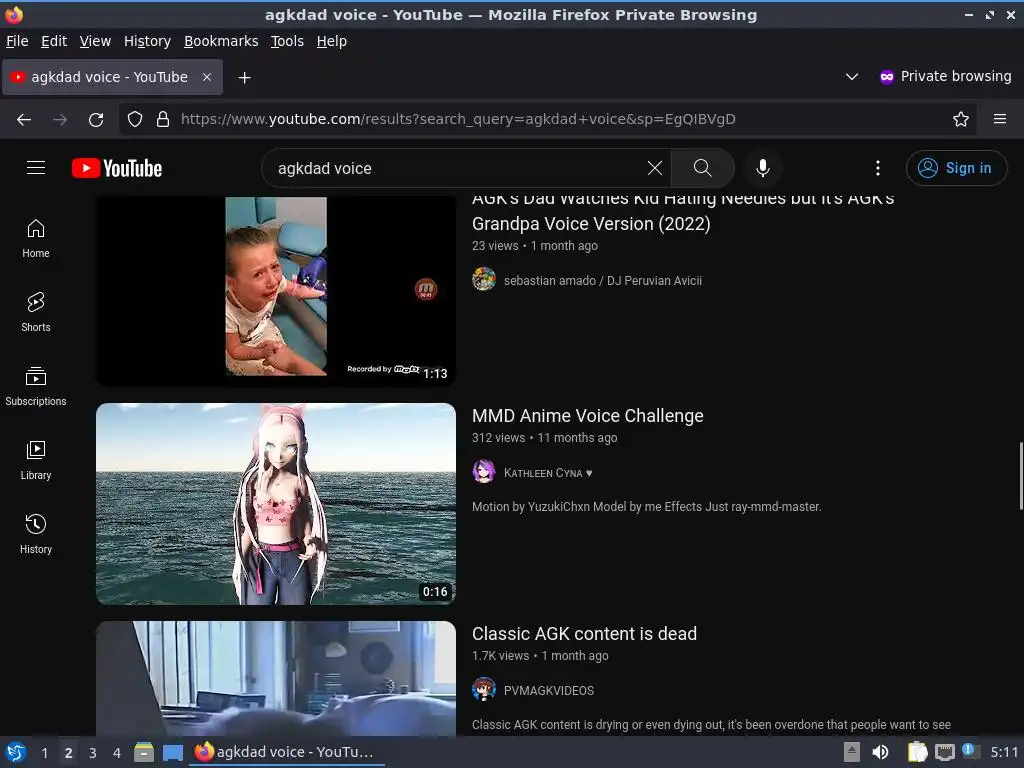Switch to workspace 3 in taskbar

click(x=93, y=752)
